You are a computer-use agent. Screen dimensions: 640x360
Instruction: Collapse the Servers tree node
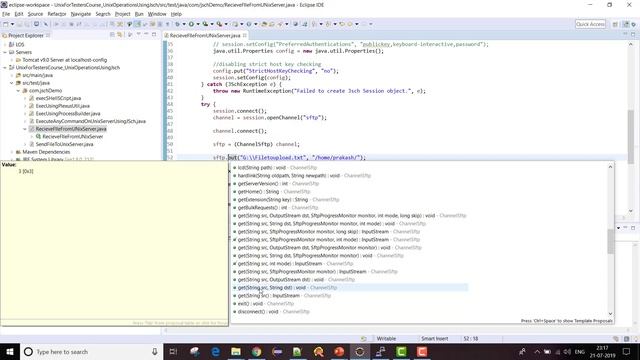(5, 52)
